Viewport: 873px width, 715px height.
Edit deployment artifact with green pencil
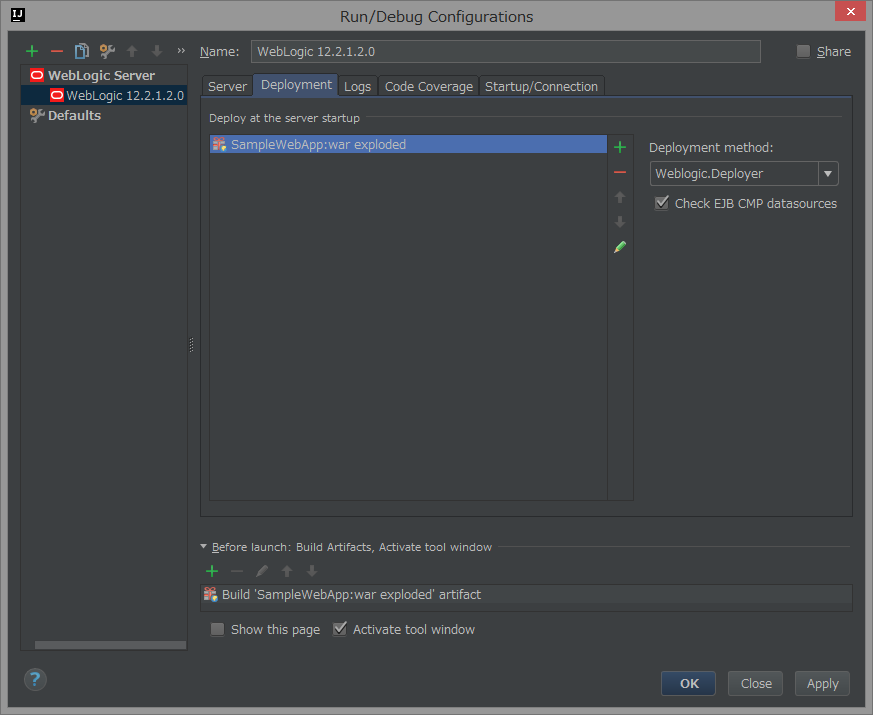pos(620,247)
